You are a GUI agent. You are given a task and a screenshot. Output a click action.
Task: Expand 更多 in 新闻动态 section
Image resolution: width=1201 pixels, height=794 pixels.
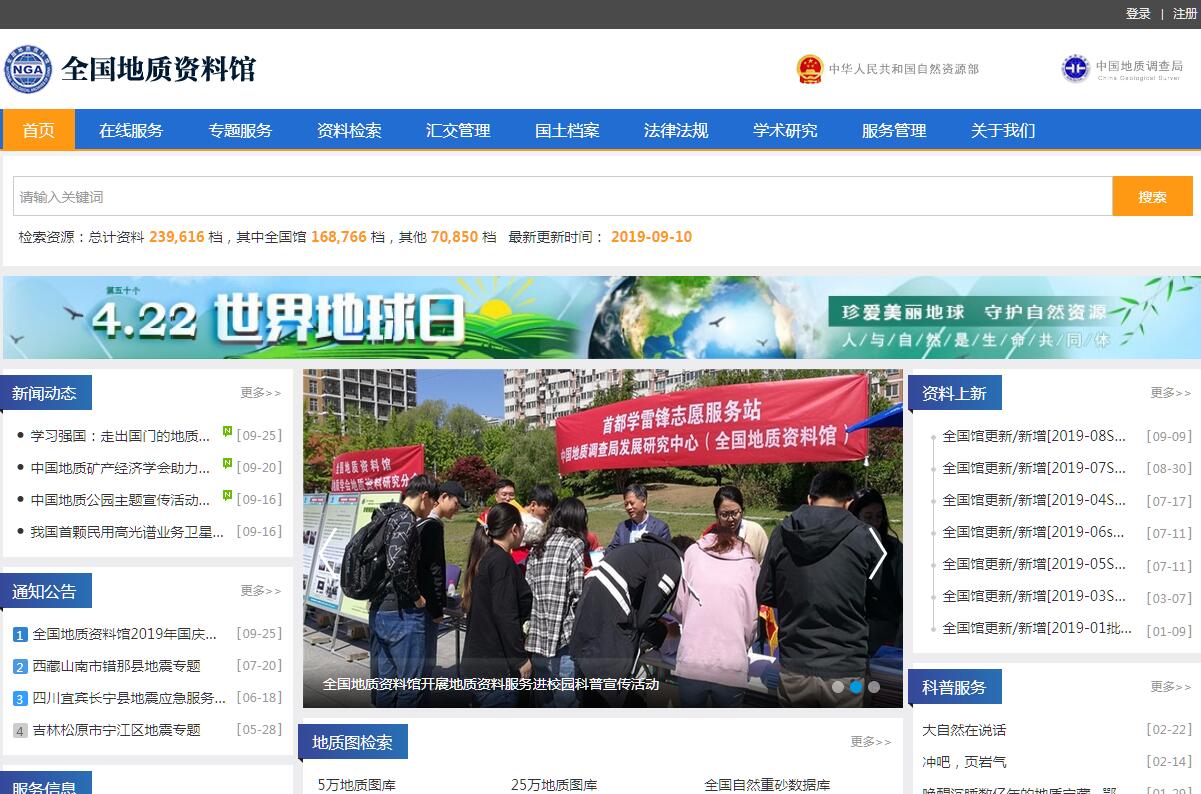[261, 393]
